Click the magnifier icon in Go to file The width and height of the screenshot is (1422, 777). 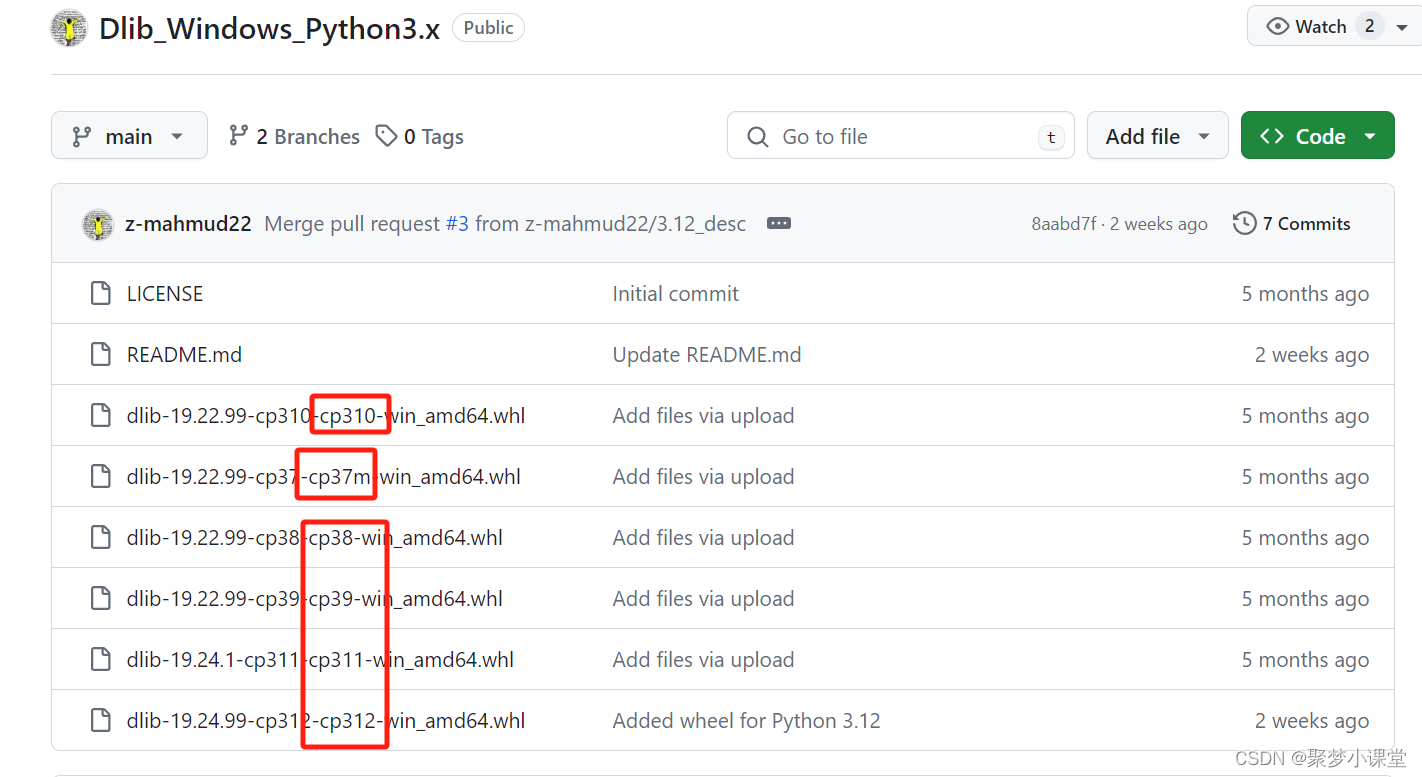[x=758, y=136]
